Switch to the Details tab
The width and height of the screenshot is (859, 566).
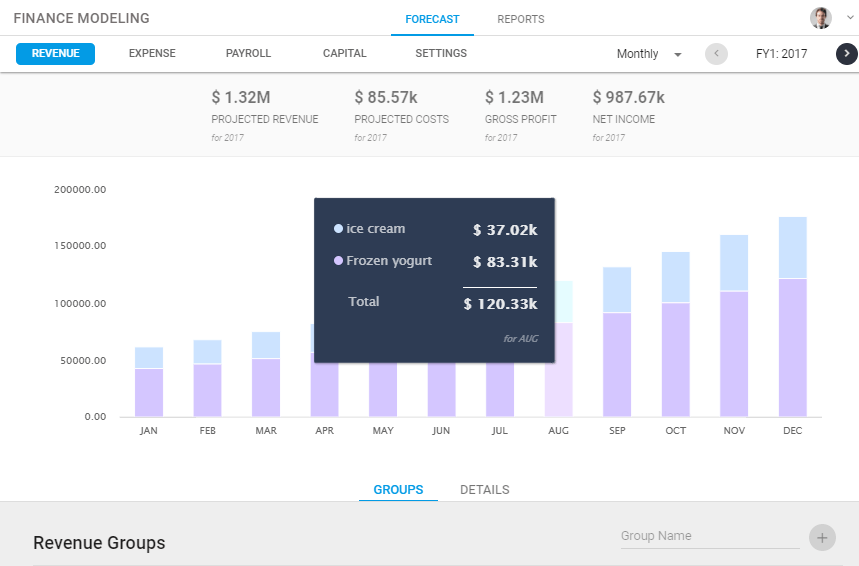pos(484,490)
